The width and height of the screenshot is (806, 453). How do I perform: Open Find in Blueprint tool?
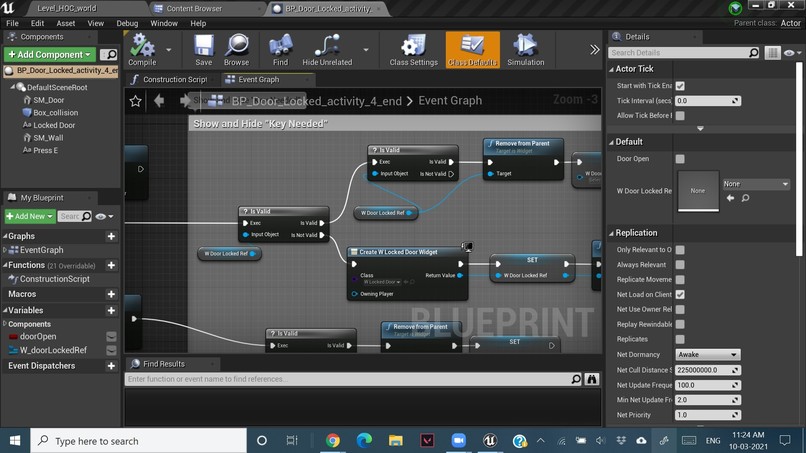coord(280,50)
